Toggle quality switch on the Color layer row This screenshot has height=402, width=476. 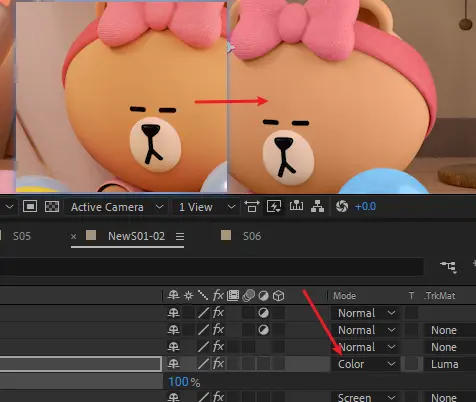tap(203, 364)
